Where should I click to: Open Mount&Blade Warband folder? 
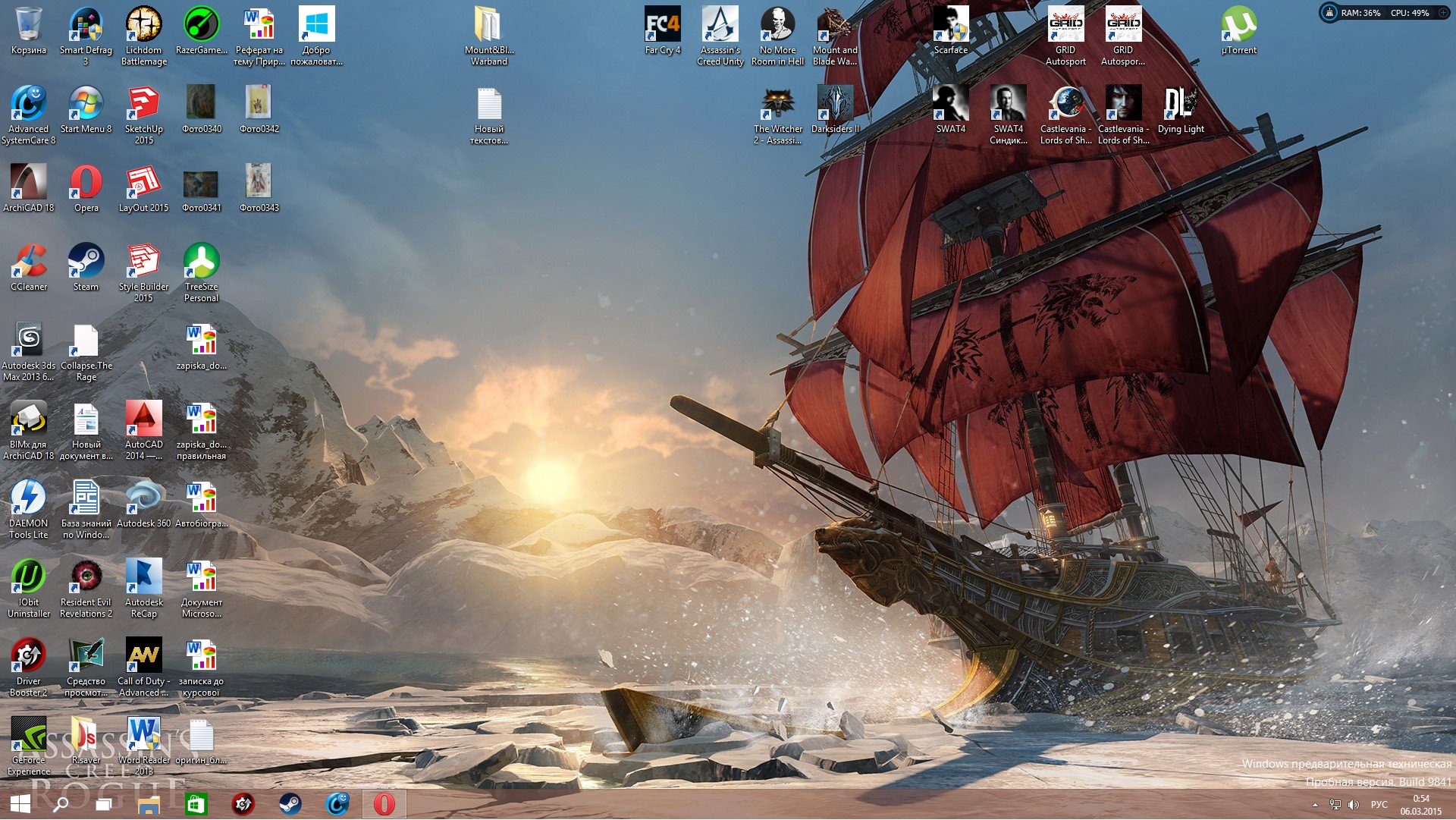pyautogui.click(x=489, y=36)
